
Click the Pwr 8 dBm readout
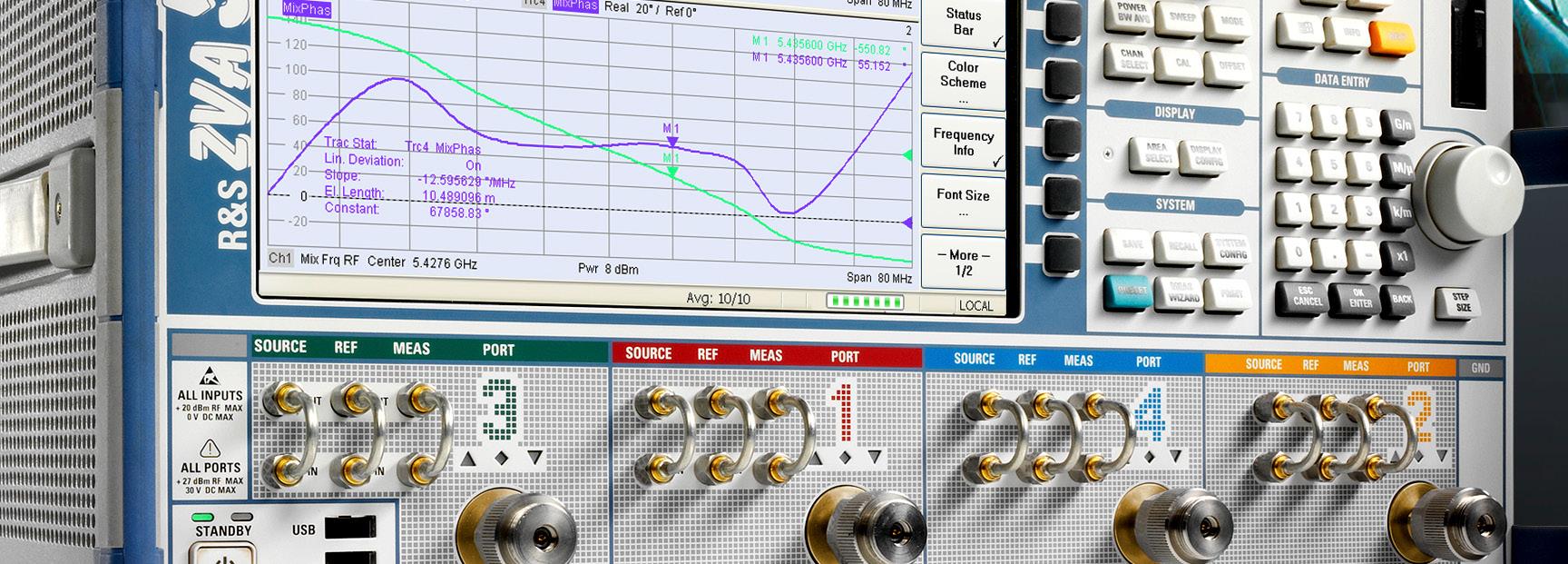(608, 269)
